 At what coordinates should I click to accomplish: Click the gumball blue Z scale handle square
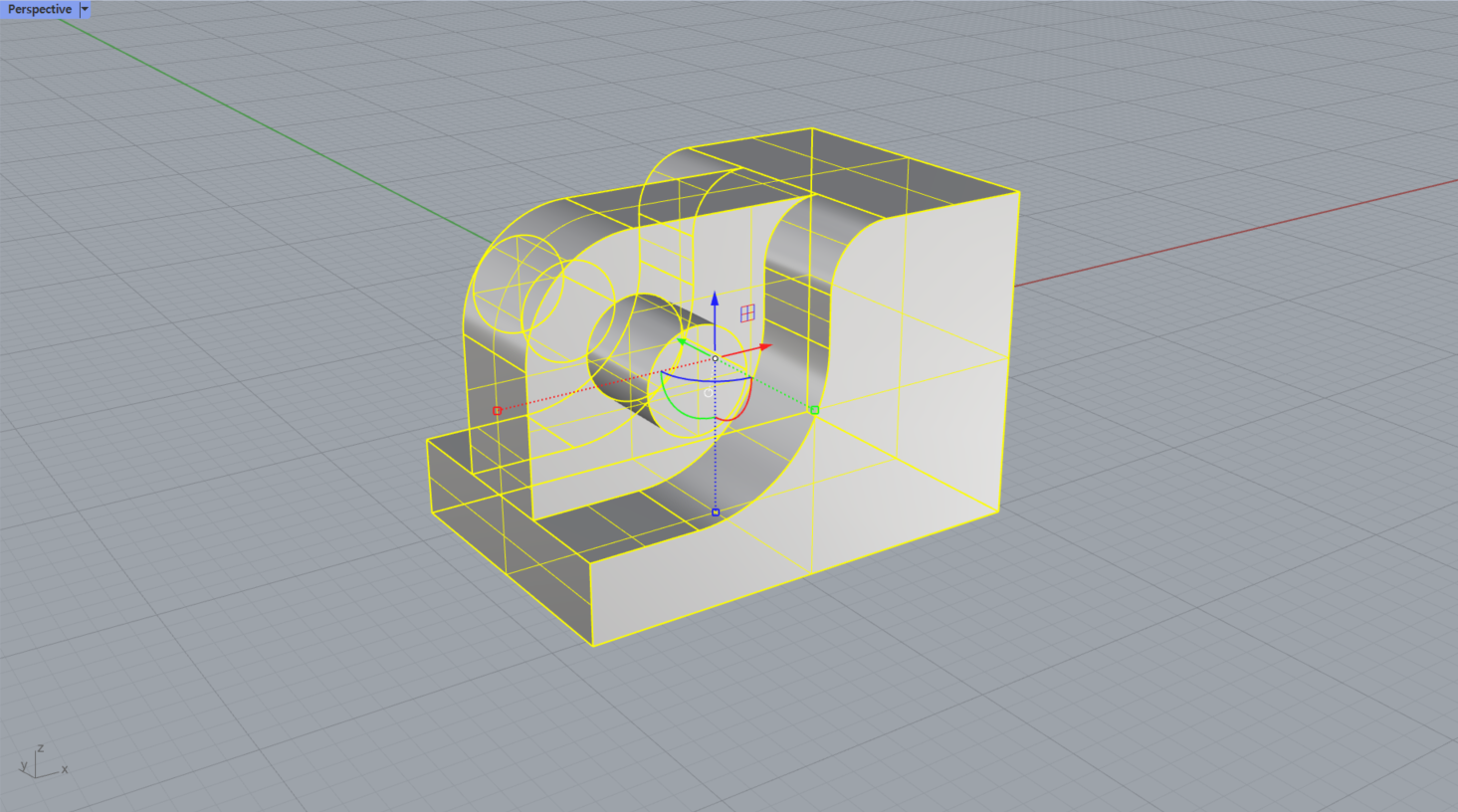coord(715,512)
